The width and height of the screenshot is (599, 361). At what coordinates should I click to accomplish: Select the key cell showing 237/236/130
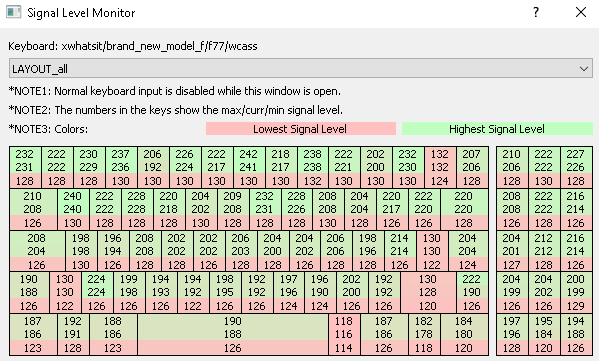121,167
